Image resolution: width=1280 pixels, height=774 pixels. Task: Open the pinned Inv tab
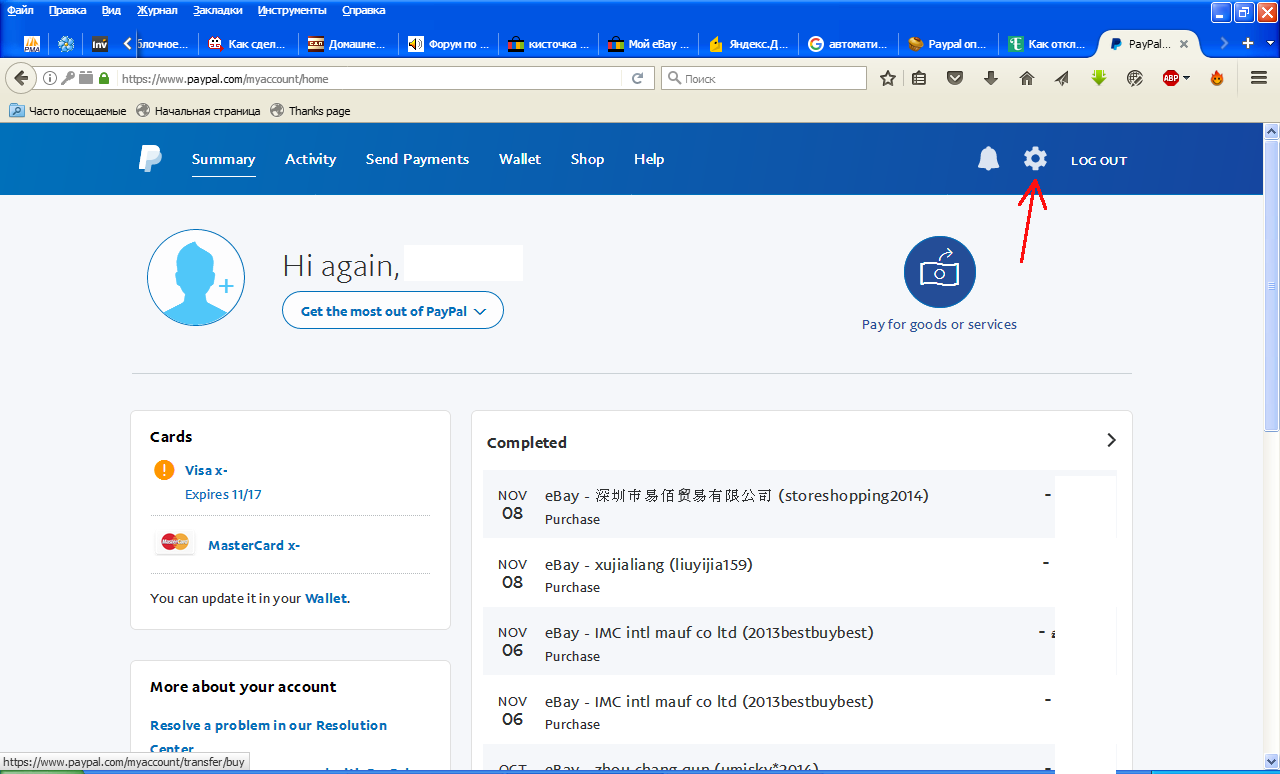click(100, 44)
